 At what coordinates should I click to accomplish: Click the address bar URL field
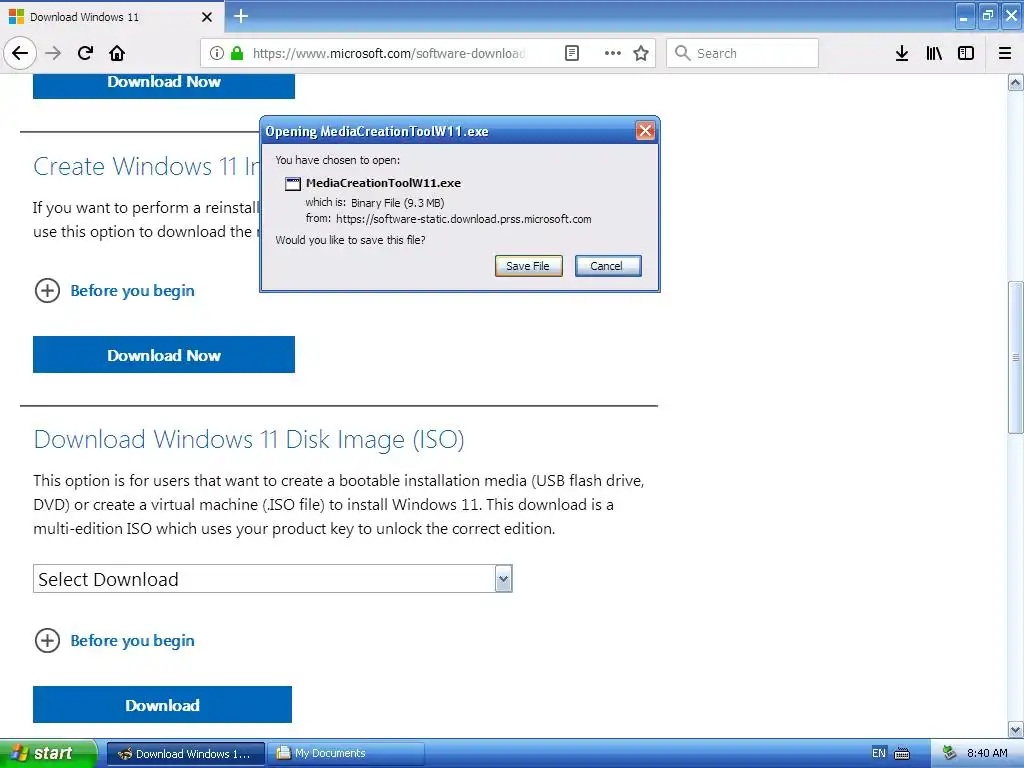point(389,53)
